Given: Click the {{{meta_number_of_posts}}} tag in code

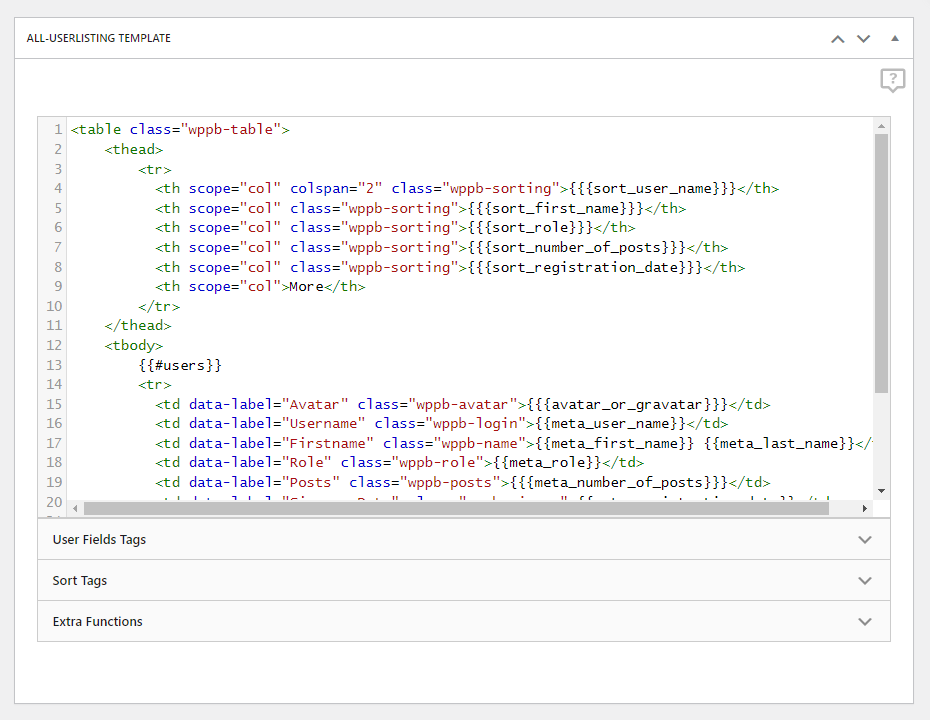Looking at the screenshot, I should pos(619,483).
